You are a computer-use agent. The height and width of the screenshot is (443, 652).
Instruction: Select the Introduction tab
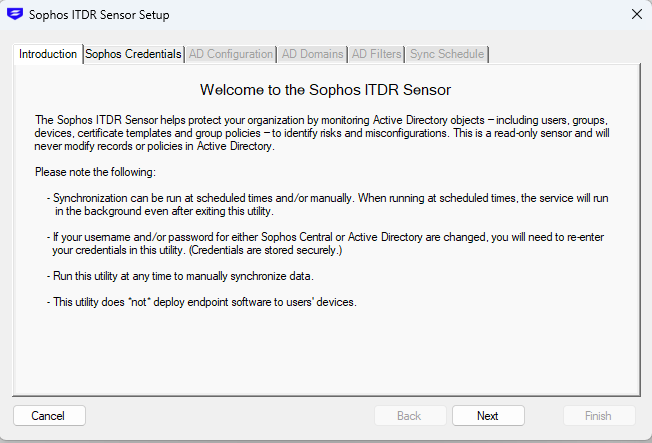[48, 54]
